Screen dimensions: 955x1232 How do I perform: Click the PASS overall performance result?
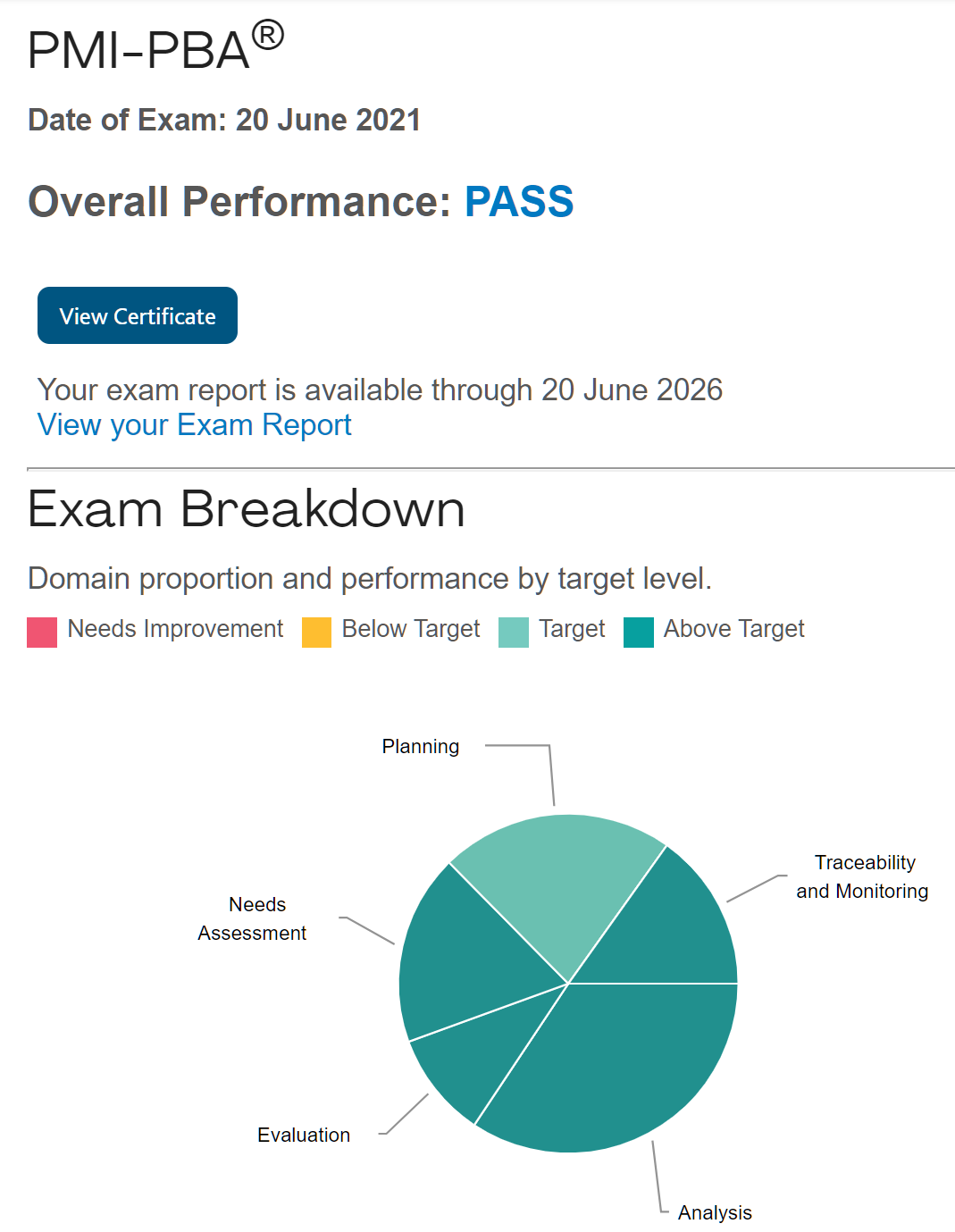(519, 201)
